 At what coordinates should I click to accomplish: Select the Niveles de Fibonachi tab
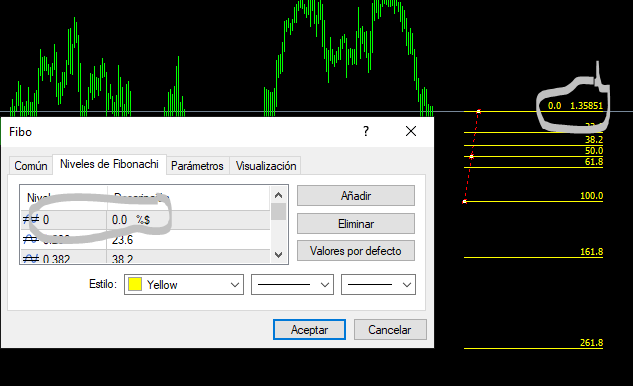[x=109, y=164]
